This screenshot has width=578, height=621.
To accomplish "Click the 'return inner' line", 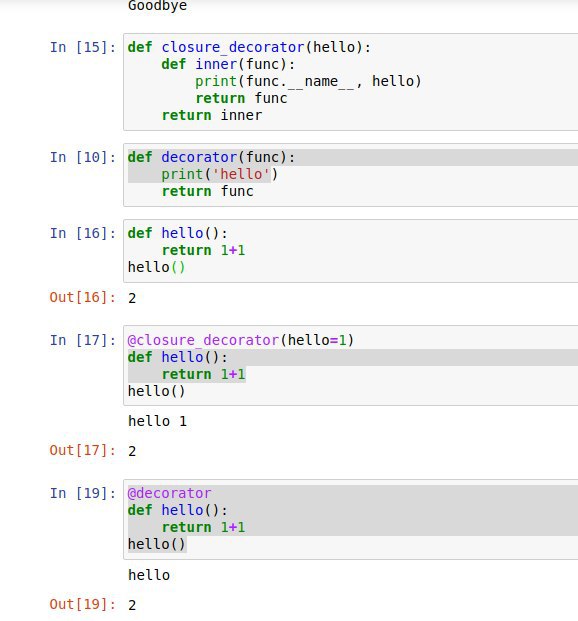I will [212, 115].
